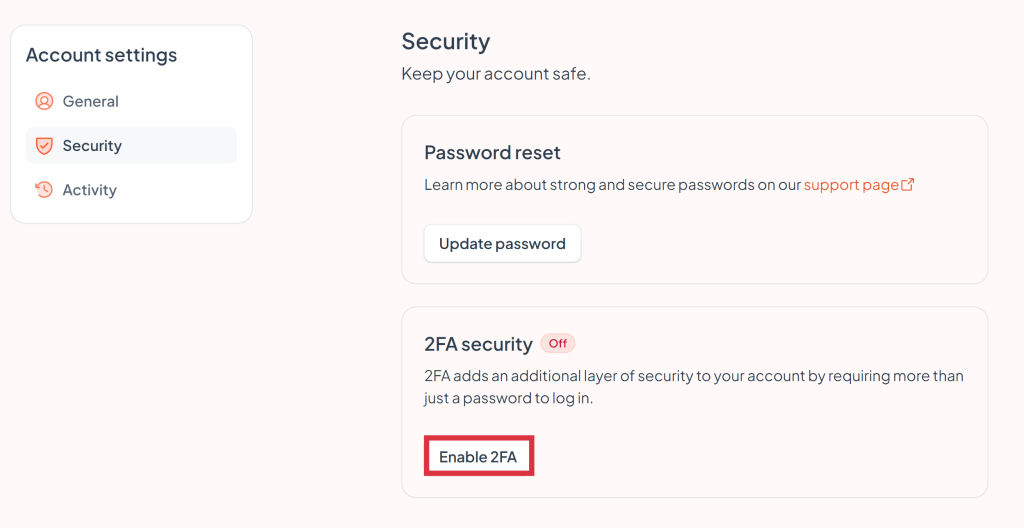Go to the Activity section
The height and width of the screenshot is (528, 1024).
89,190
